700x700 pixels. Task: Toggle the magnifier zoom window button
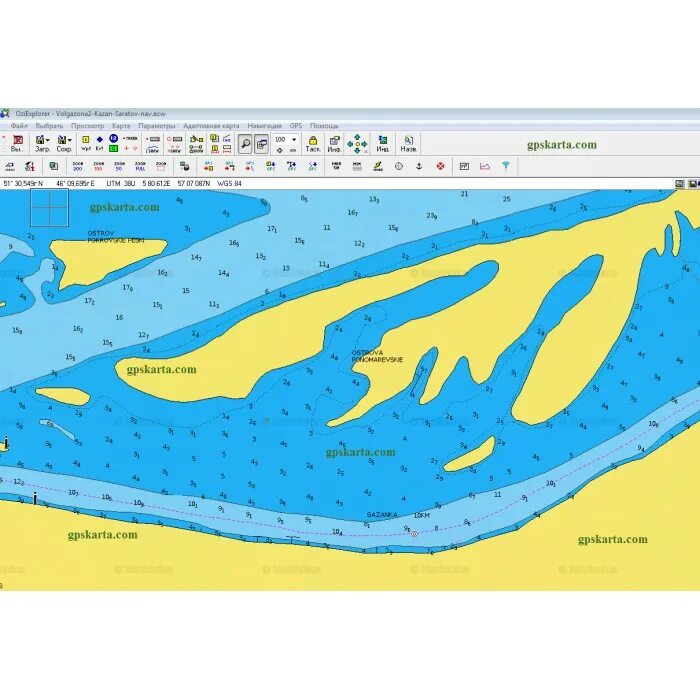pyautogui.click(x=245, y=144)
